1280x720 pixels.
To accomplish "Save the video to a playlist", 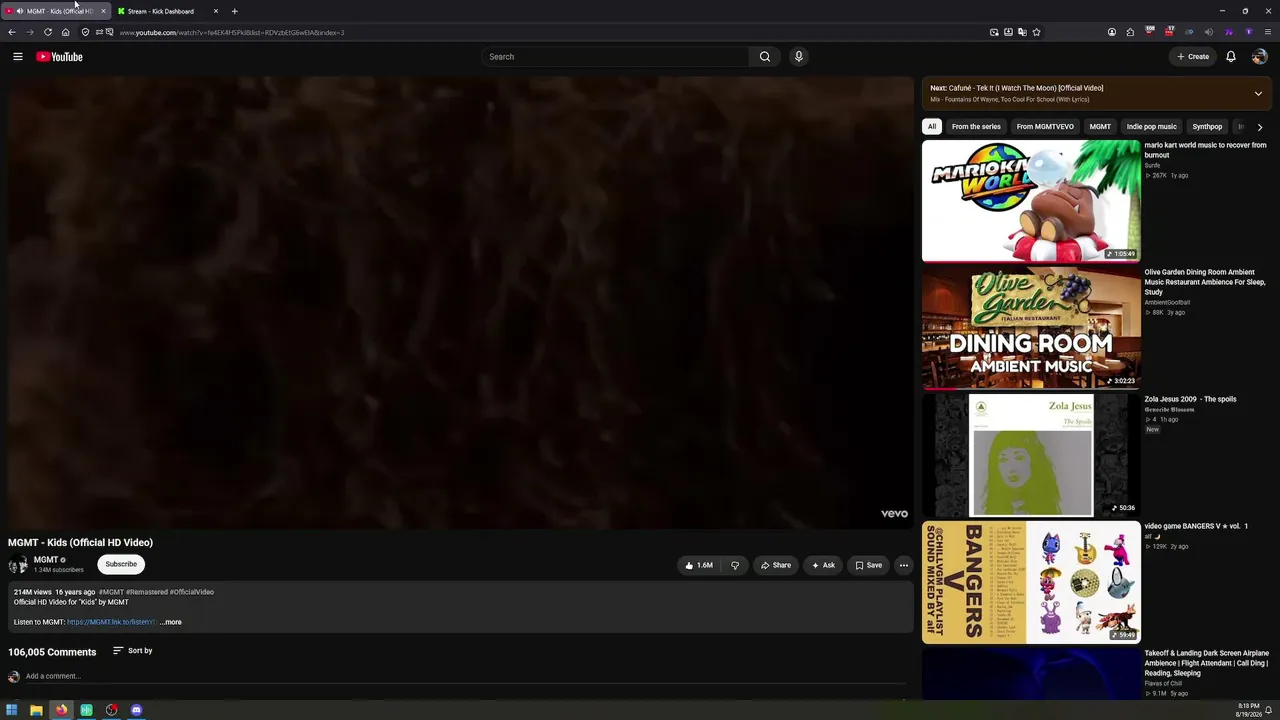I will tap(868, 565).
